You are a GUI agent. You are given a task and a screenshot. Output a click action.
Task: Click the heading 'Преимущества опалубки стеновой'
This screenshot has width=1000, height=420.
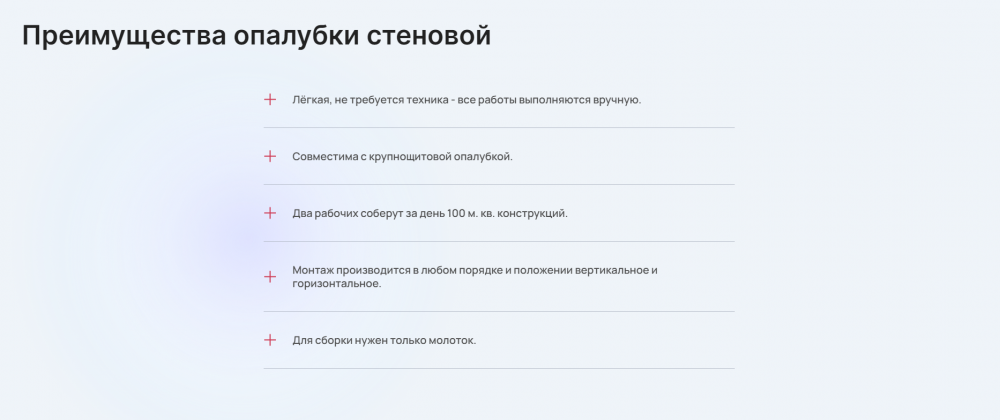pyautogui.click(x=256, y=36)
